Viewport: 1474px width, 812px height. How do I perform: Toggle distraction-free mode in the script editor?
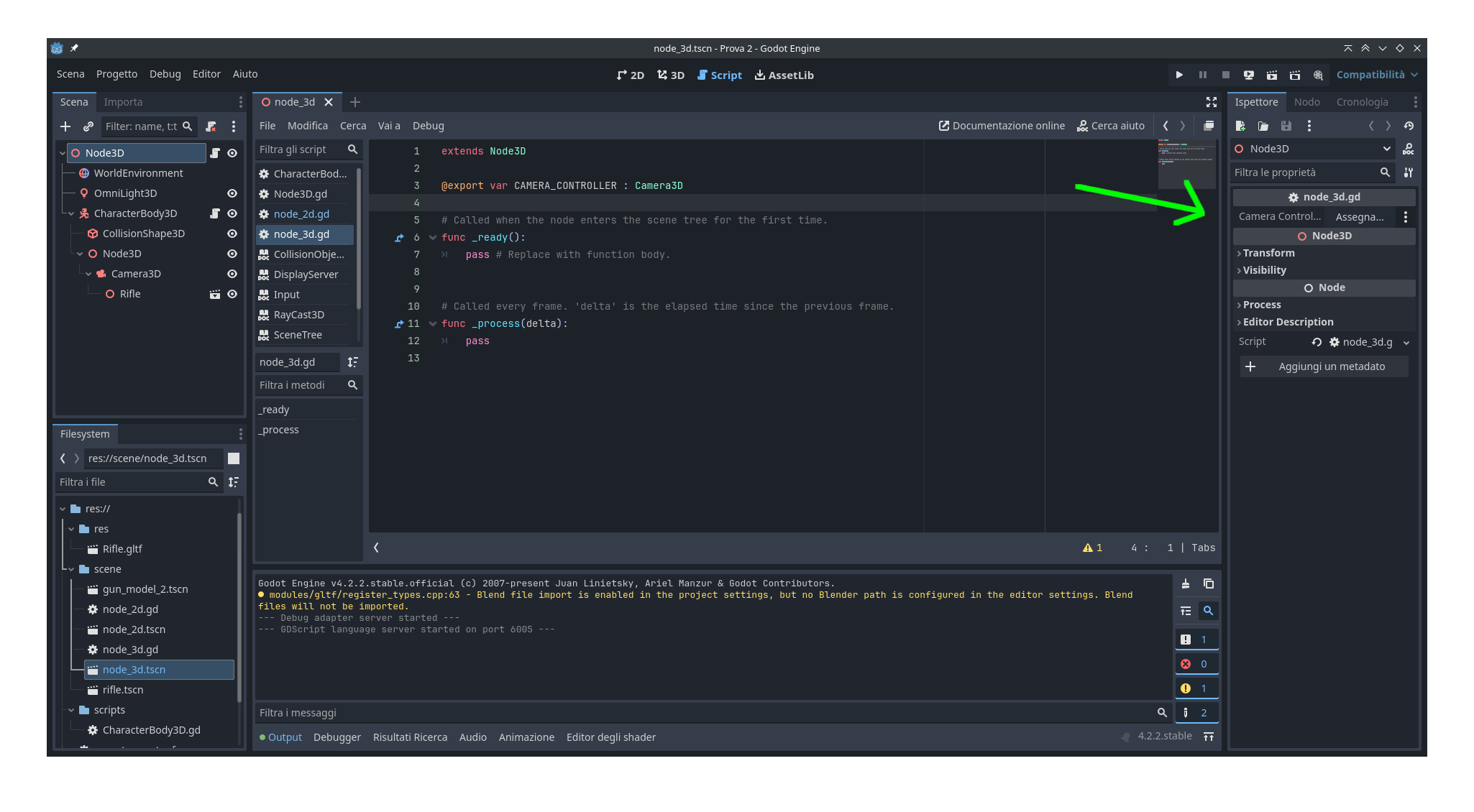[x=1212, y=102]
